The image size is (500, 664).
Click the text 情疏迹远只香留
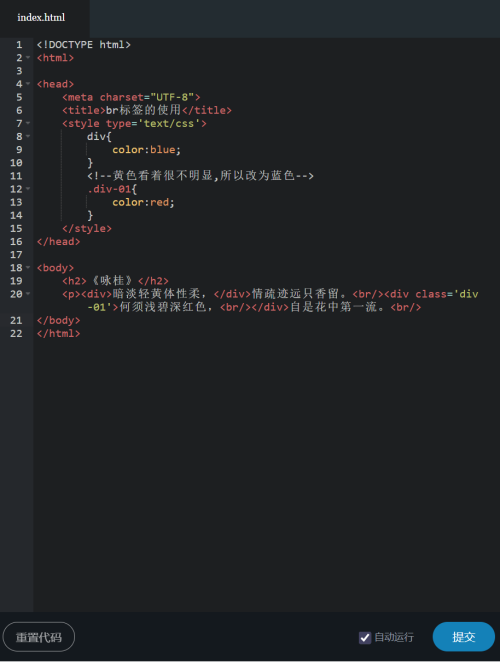(x=296, y=294)
